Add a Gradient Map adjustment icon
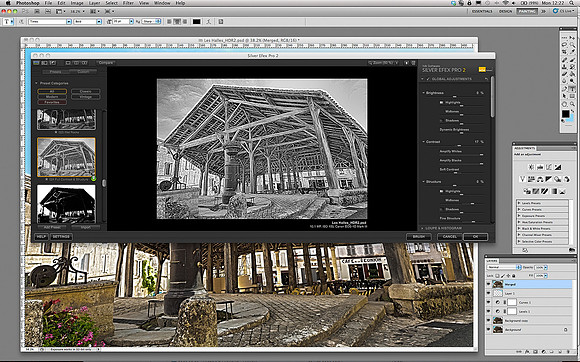The image size is (580, 362). point(554,191)
